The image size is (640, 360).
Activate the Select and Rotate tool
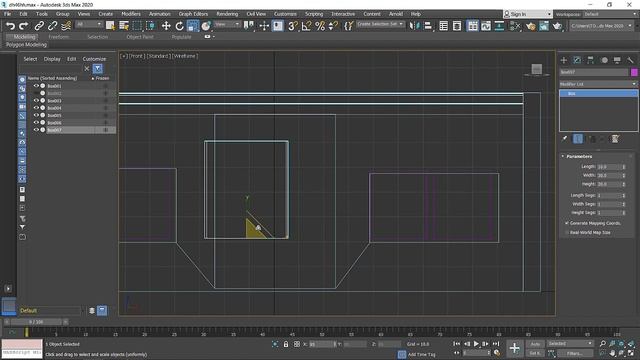pyautogui.click(x=179, y=26)
